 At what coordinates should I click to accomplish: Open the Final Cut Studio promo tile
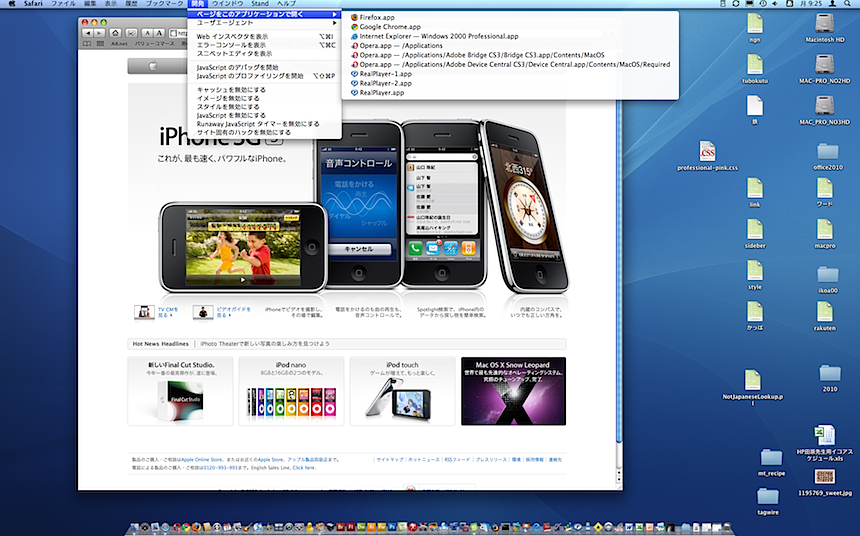[x=180, y=391]
